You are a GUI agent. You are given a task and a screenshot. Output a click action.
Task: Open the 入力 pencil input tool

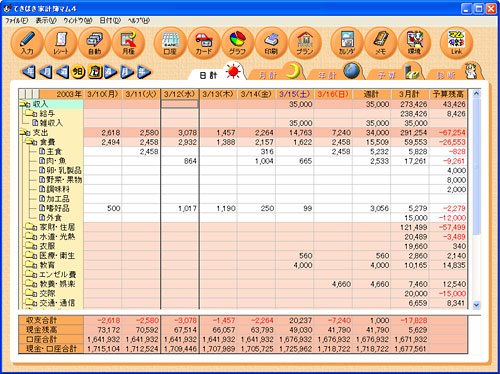(27, 43)
